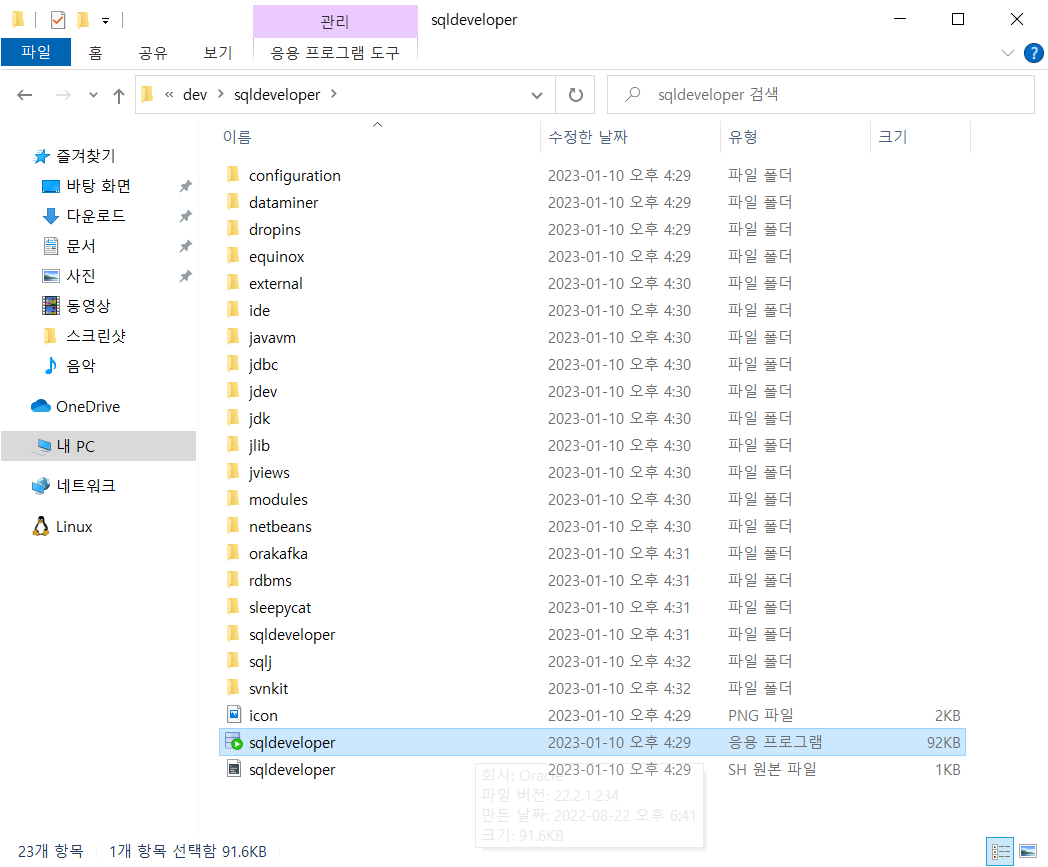
Task: Switch to the 공유 ribbon tab
Action: pos(153,52)
